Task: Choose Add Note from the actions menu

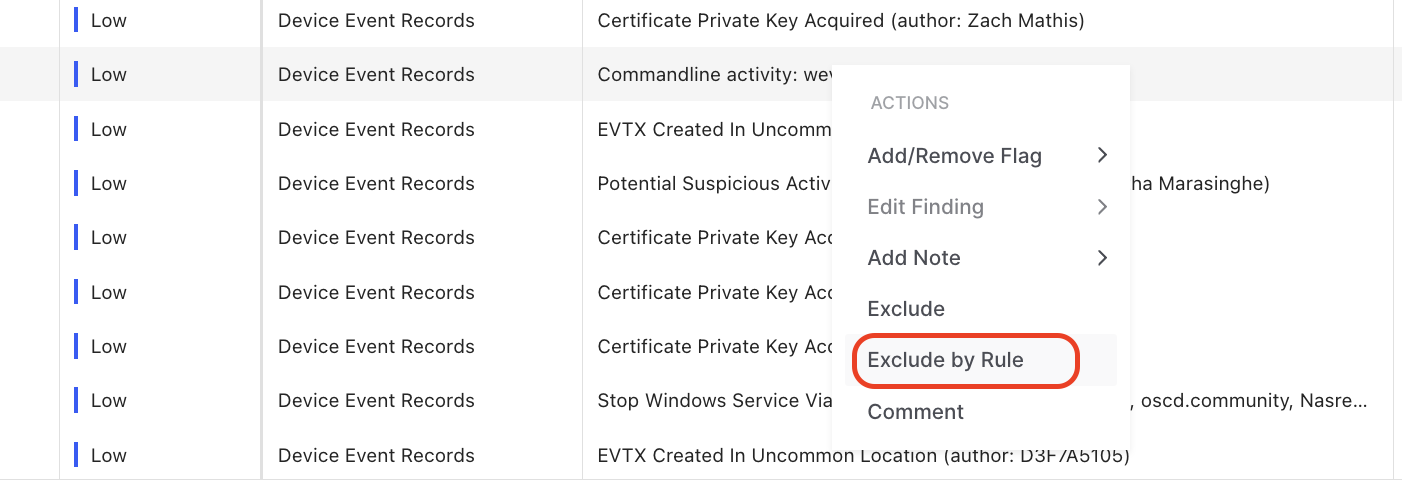Action: 914,258
